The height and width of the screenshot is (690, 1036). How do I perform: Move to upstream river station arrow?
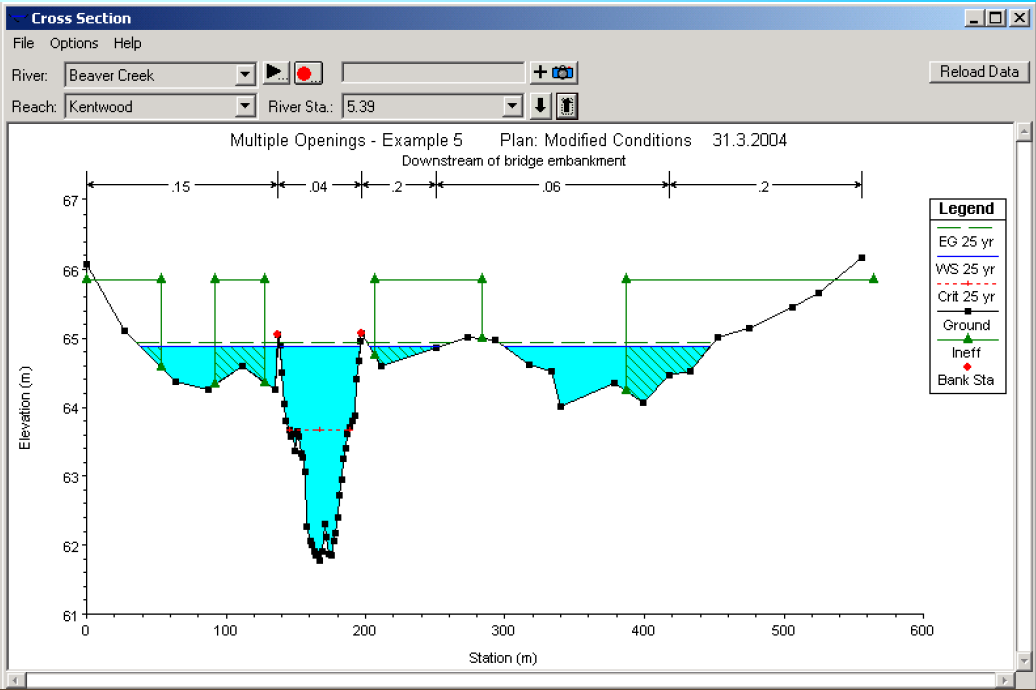(567, 106)
